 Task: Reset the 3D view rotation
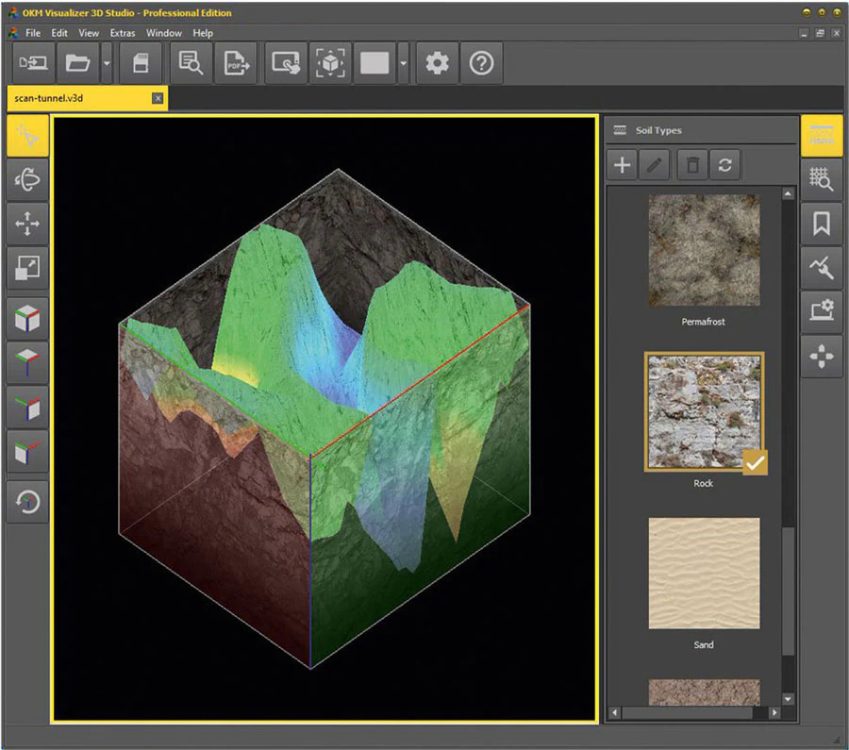click(26, 500)
